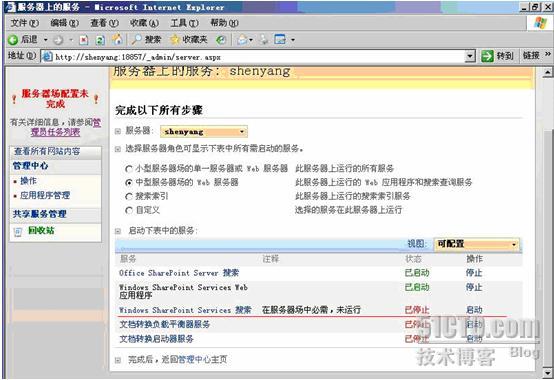This screenshot has height=380, width=554.
Task: Click the IE window title icon
Action: (x=11, y=7)
